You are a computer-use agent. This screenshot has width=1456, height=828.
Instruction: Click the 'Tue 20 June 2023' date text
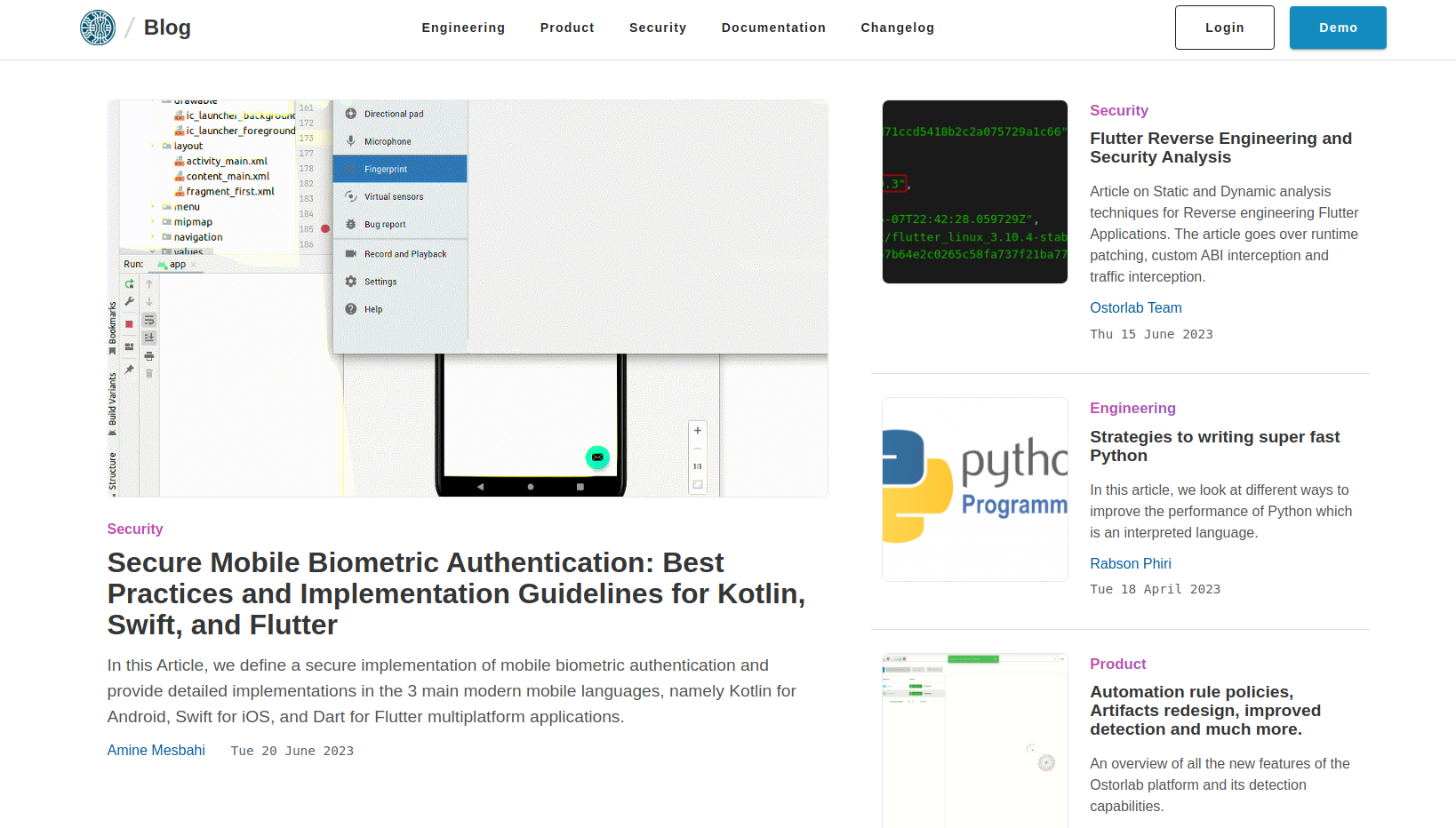coord(292,751)
